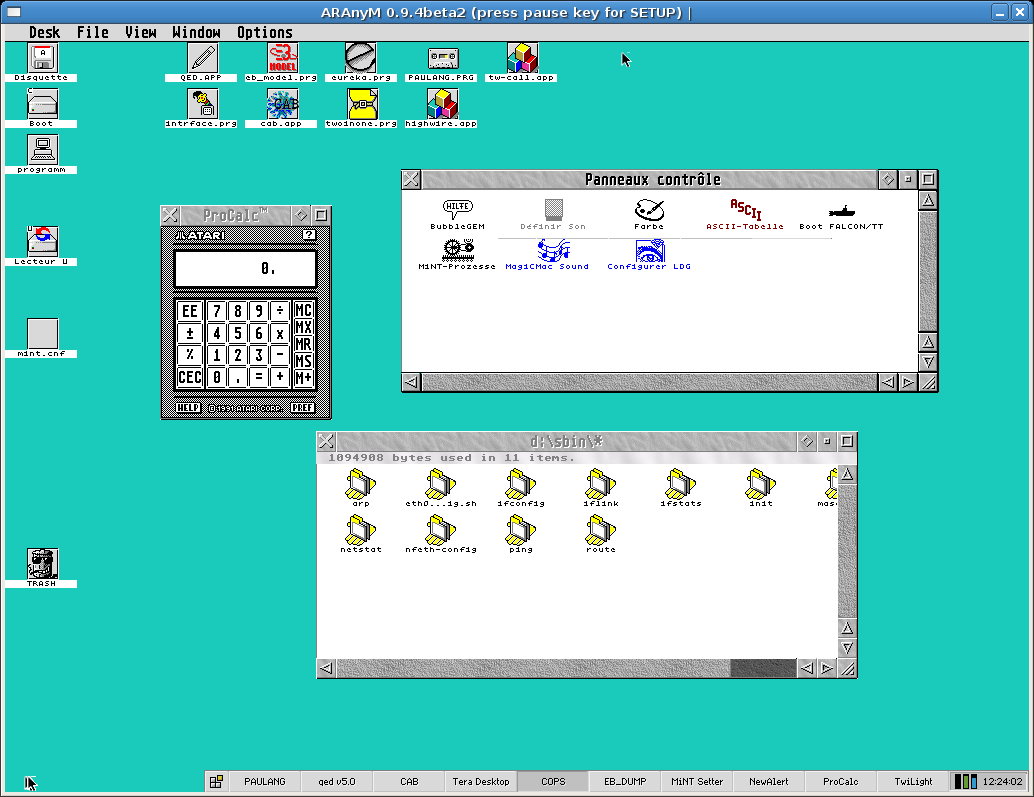1034x797 pixels.
Task: Switch to TwiLight in the taskbar
Action: point(913,782)
